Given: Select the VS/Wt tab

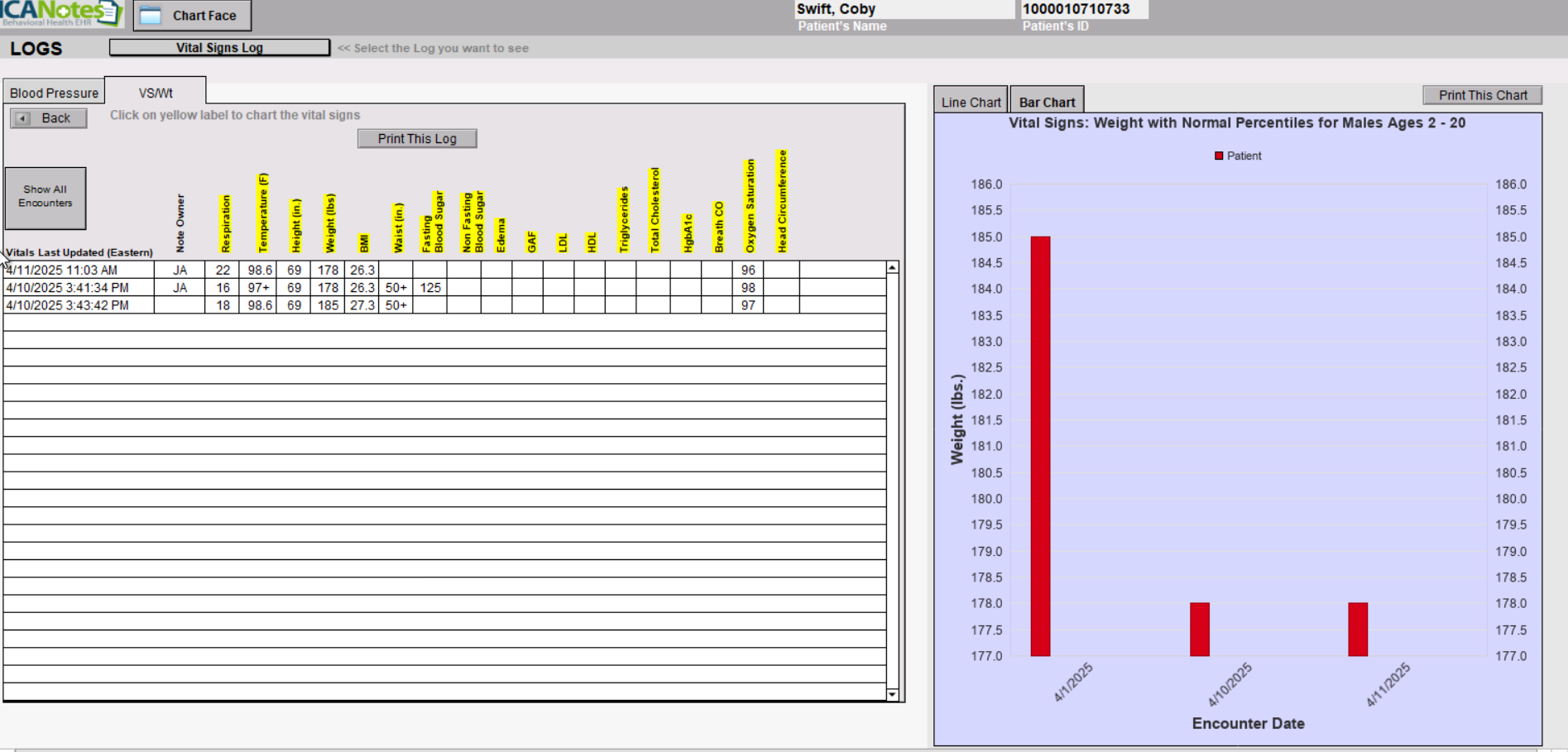Looking at the screenshot, I should (156, 93).
